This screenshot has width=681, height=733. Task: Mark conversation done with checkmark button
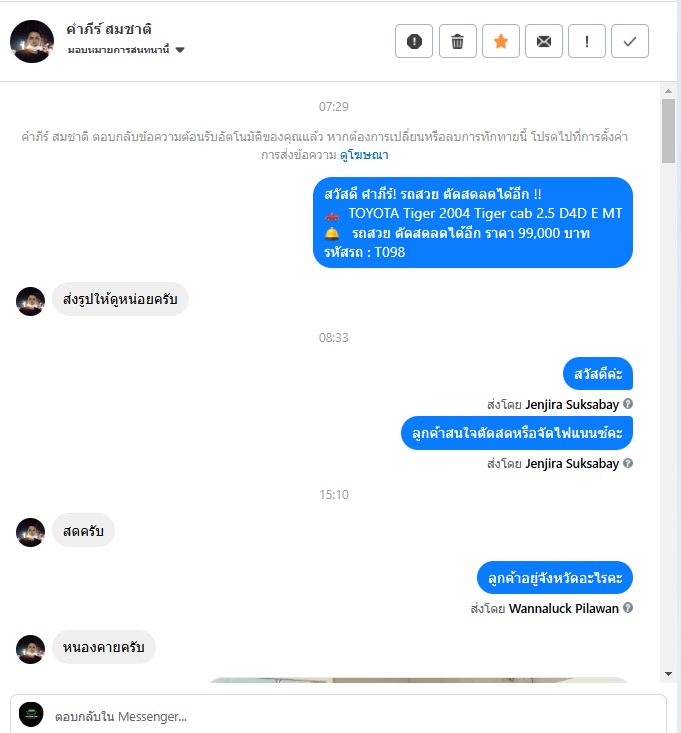tap(630, 41)
